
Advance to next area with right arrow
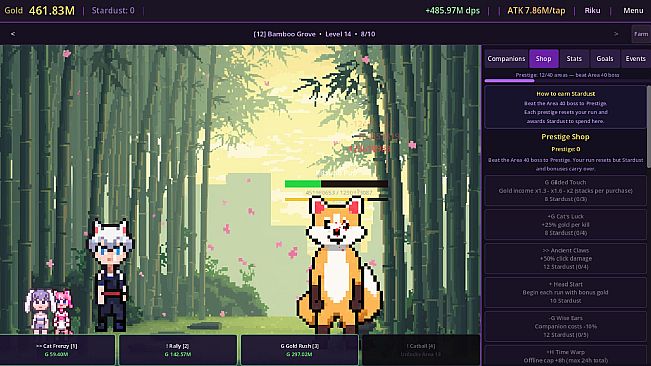click(616, 34)
